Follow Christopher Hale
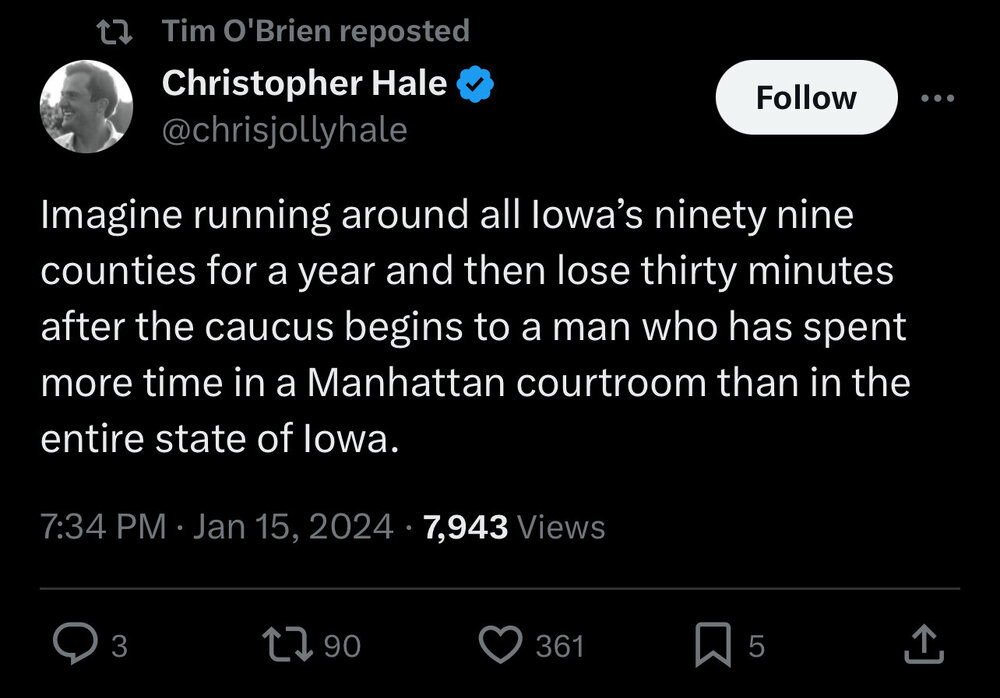This screenshot has height=698, width=1000. [806, 98]
